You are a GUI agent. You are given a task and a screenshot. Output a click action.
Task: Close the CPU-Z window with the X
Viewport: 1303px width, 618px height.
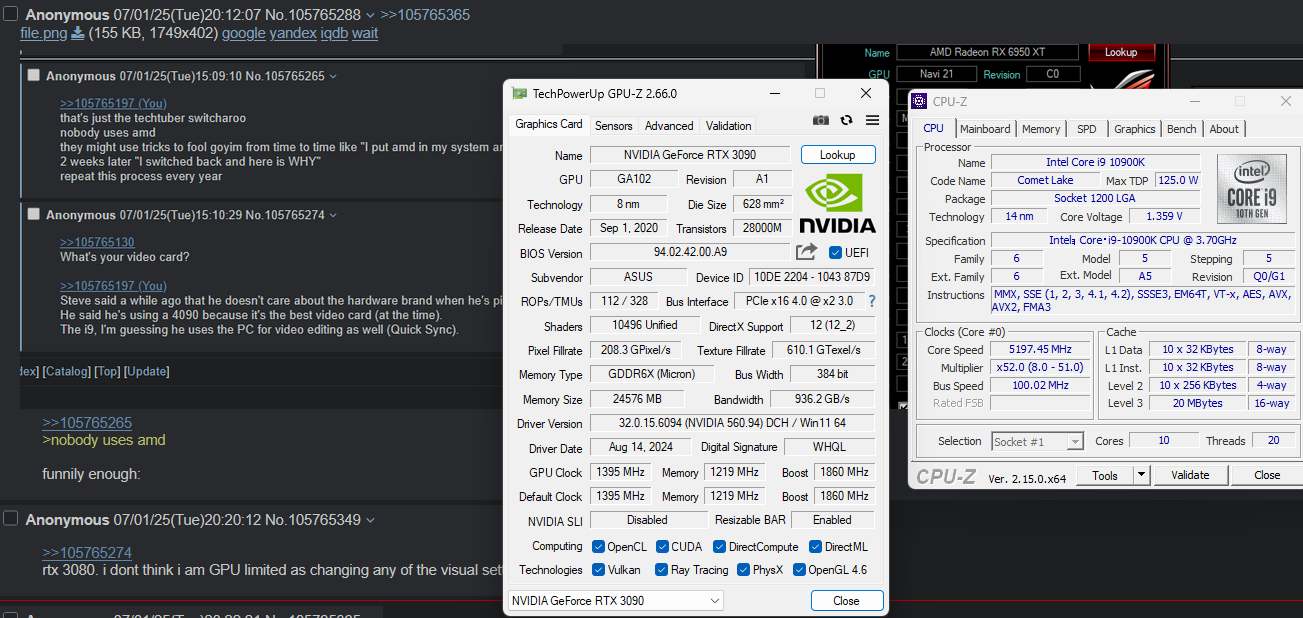pyautogui.click(x=1286, y=101)
